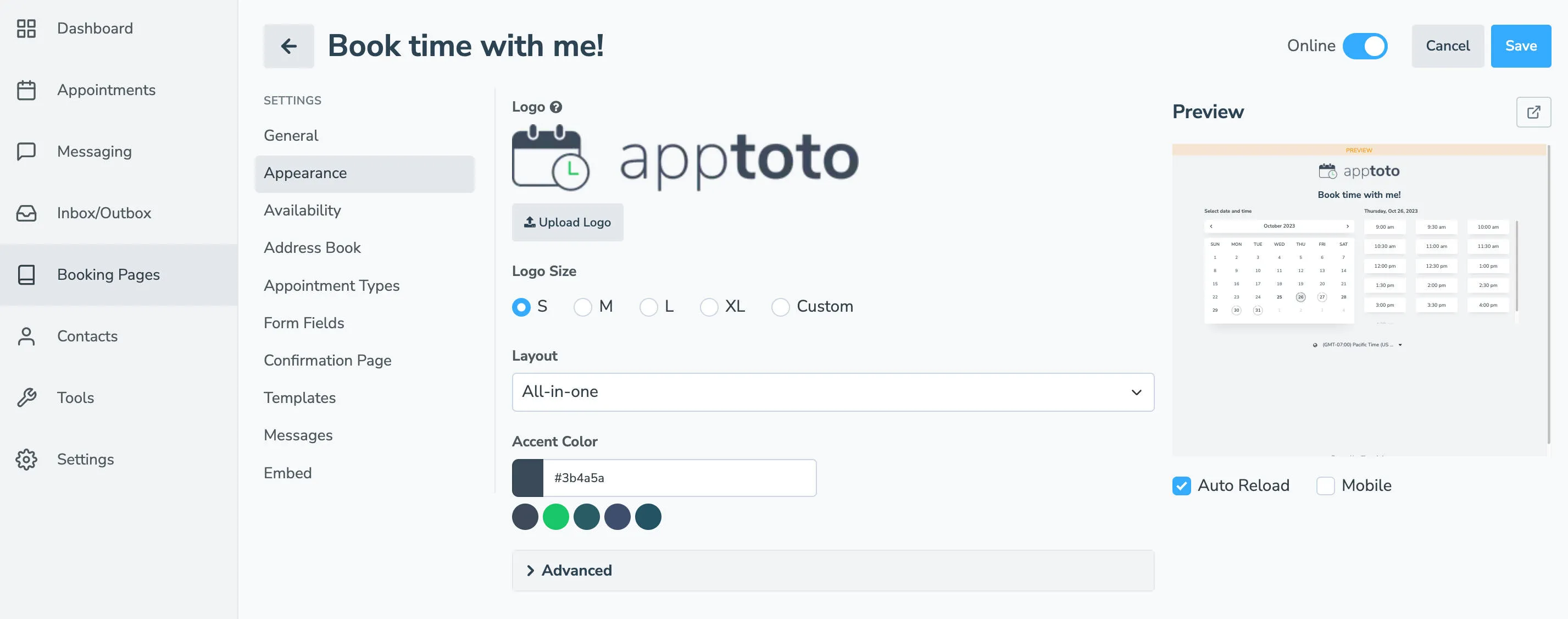Select the XL logo size option
1568x619 pixels.
click(x=709, y=307)
